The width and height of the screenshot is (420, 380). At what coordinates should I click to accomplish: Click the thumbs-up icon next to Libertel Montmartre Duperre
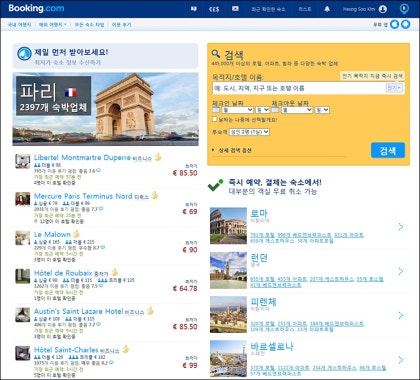158,157
